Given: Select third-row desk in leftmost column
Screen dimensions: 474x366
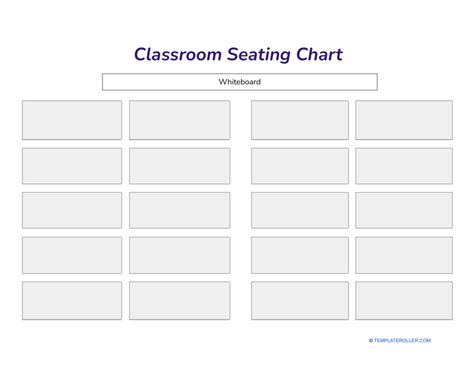Looking at the screenshot, I should (72, 210).
